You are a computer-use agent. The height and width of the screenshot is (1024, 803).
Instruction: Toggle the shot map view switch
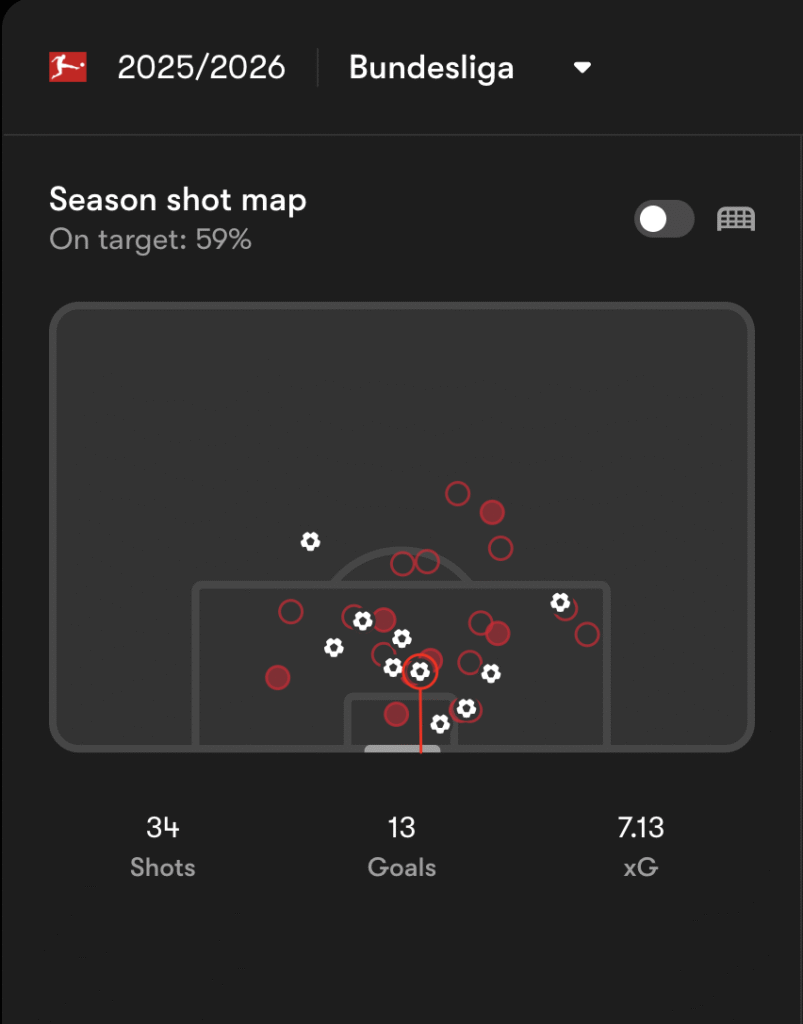point(664,219)
